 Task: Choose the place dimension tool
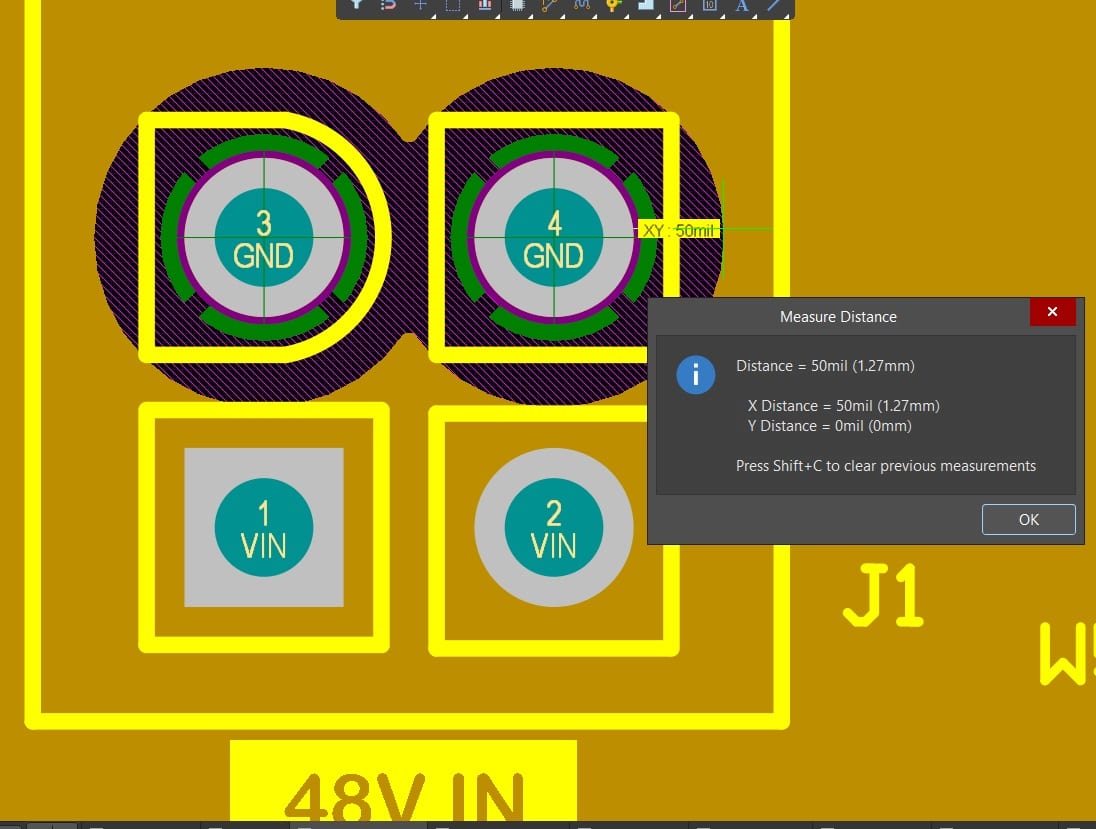click(x=709, y=4)
